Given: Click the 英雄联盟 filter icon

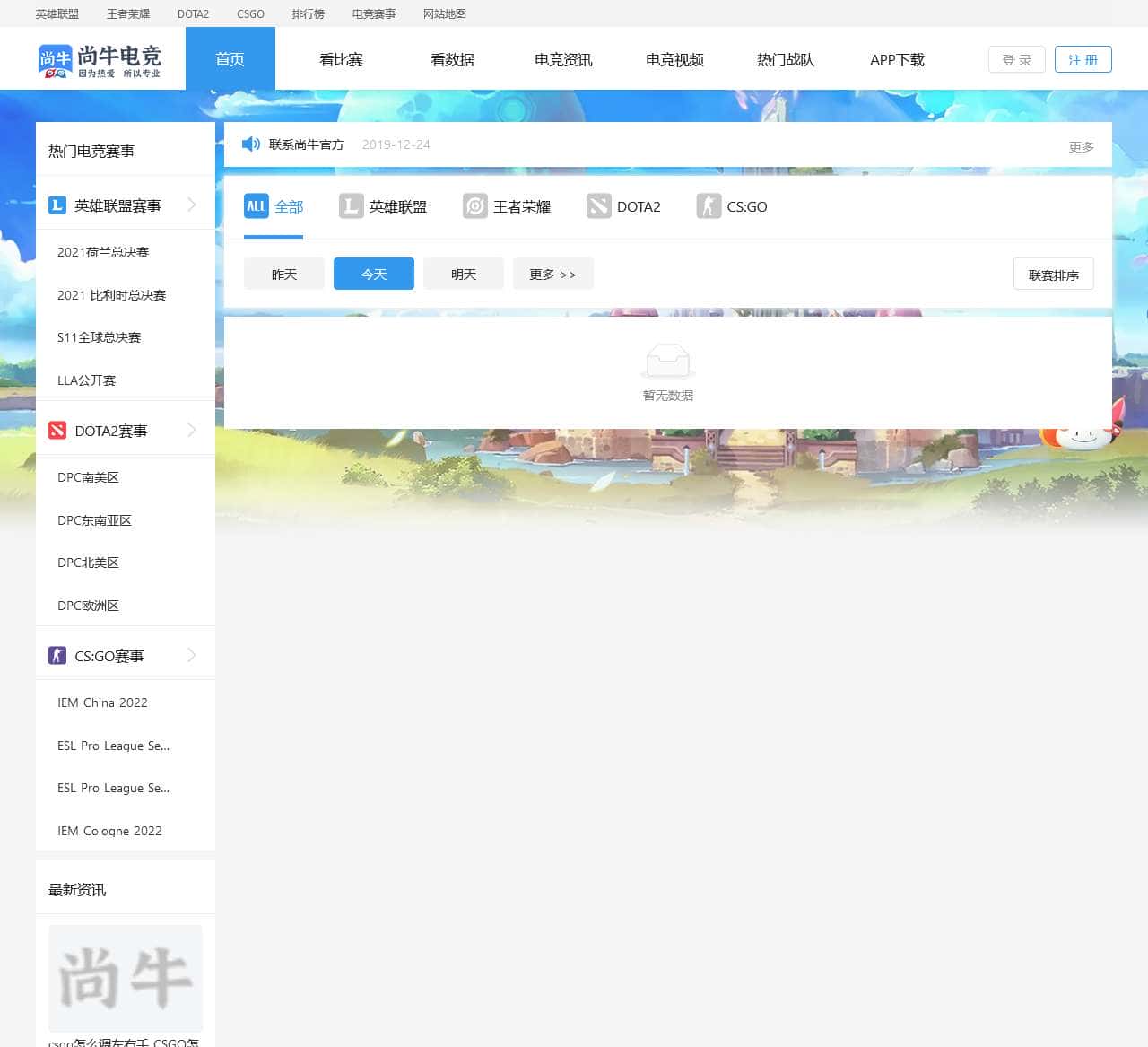Looking at the screenshot, I should [351, 206].
